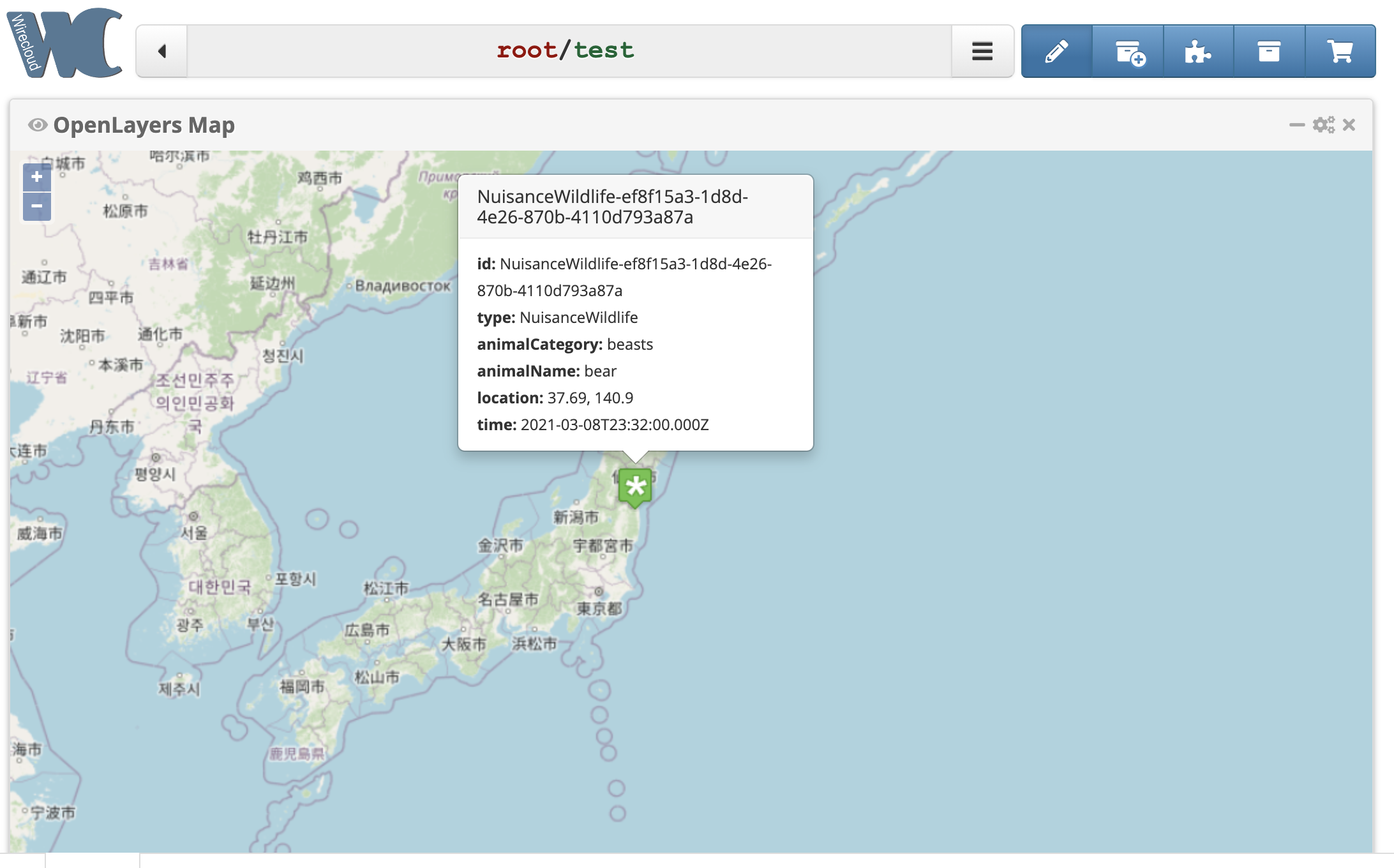Collapse the map popup by clicking its marker
The width and height of the screenshot is (1394, 868).
(x=634, y=486)
